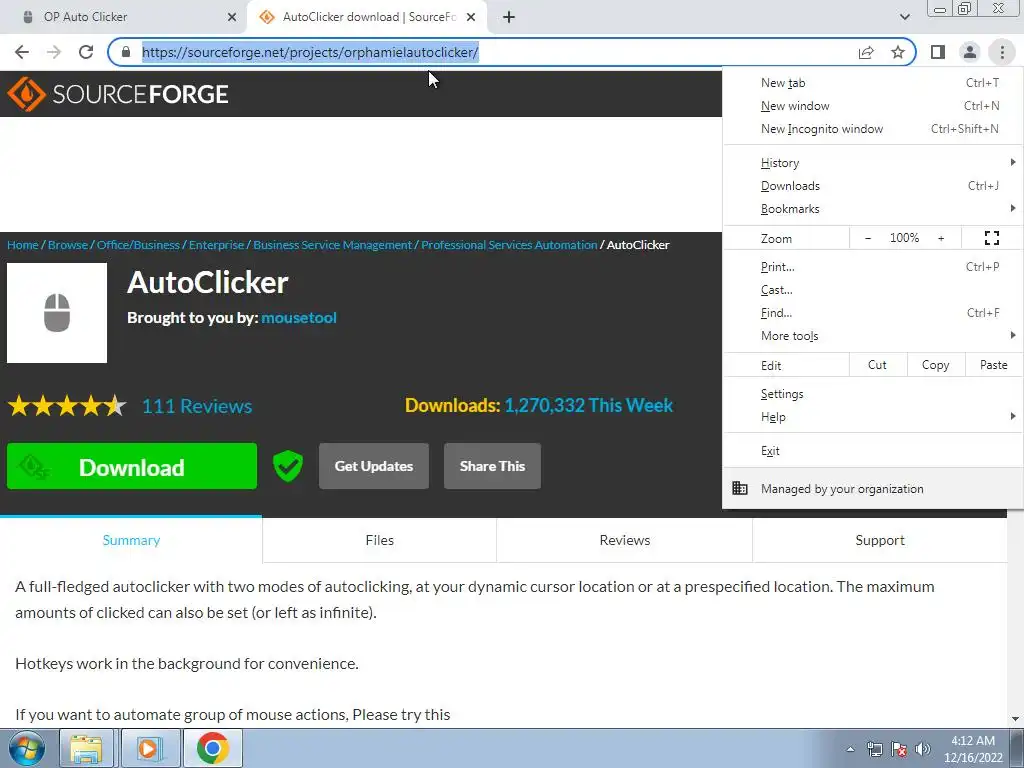Click the Office/Business breadcrumb link
1024x768 pixels.
pos(138,245)
